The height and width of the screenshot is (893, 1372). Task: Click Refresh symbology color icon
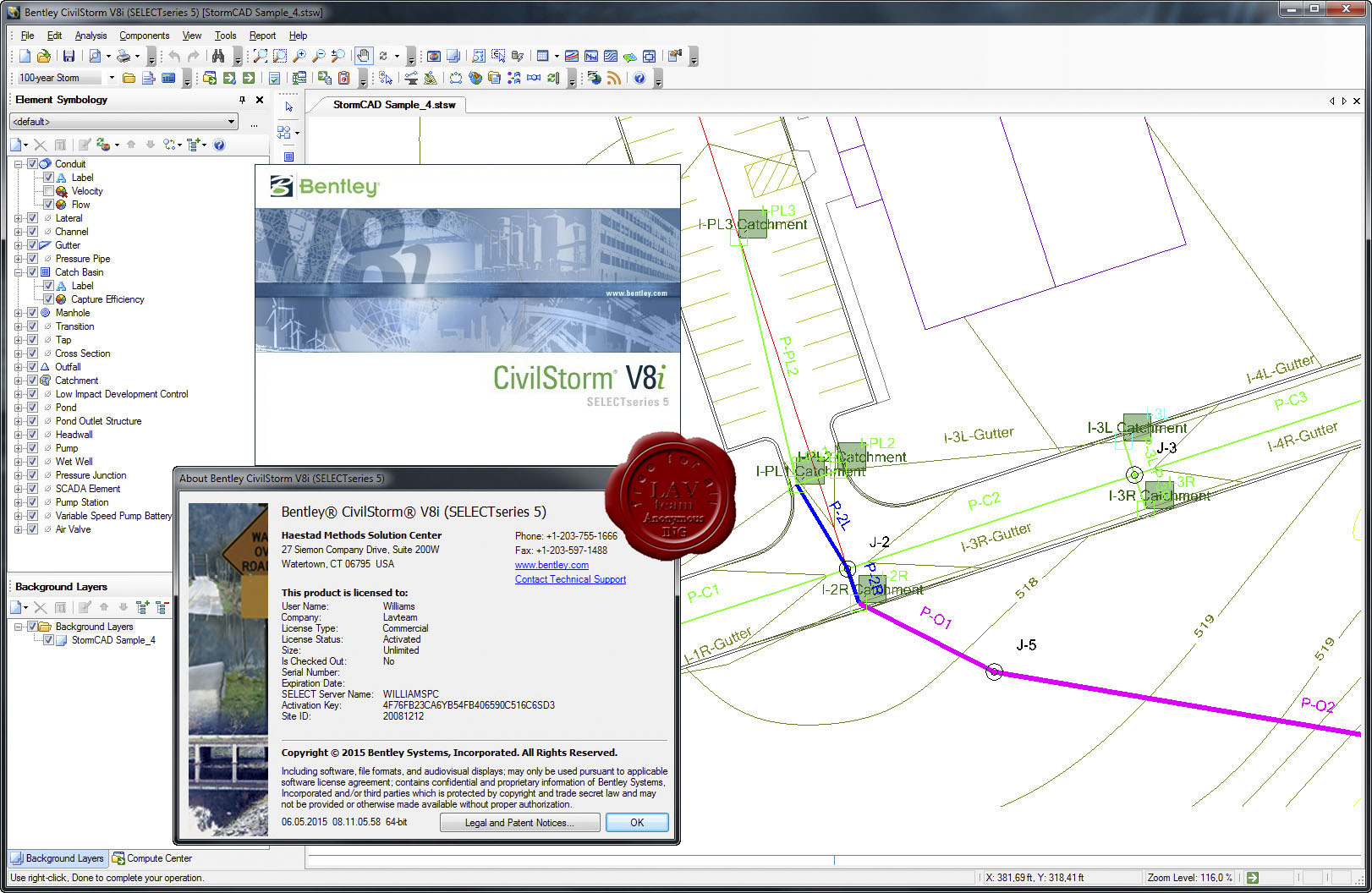(103, 145)
